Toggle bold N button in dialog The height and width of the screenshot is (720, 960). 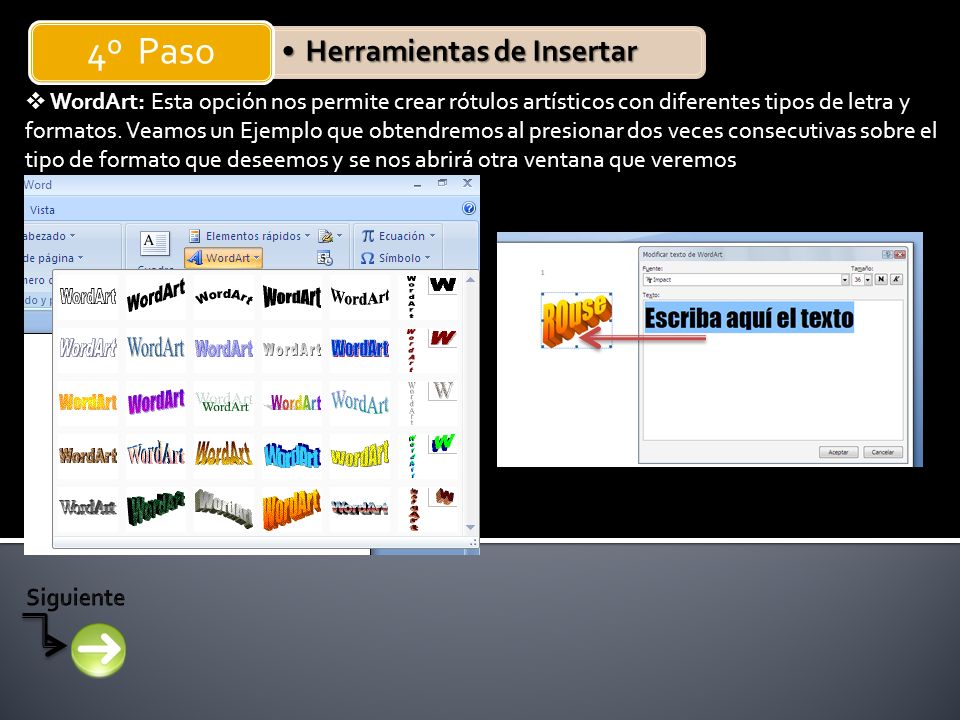coord(881,279)
